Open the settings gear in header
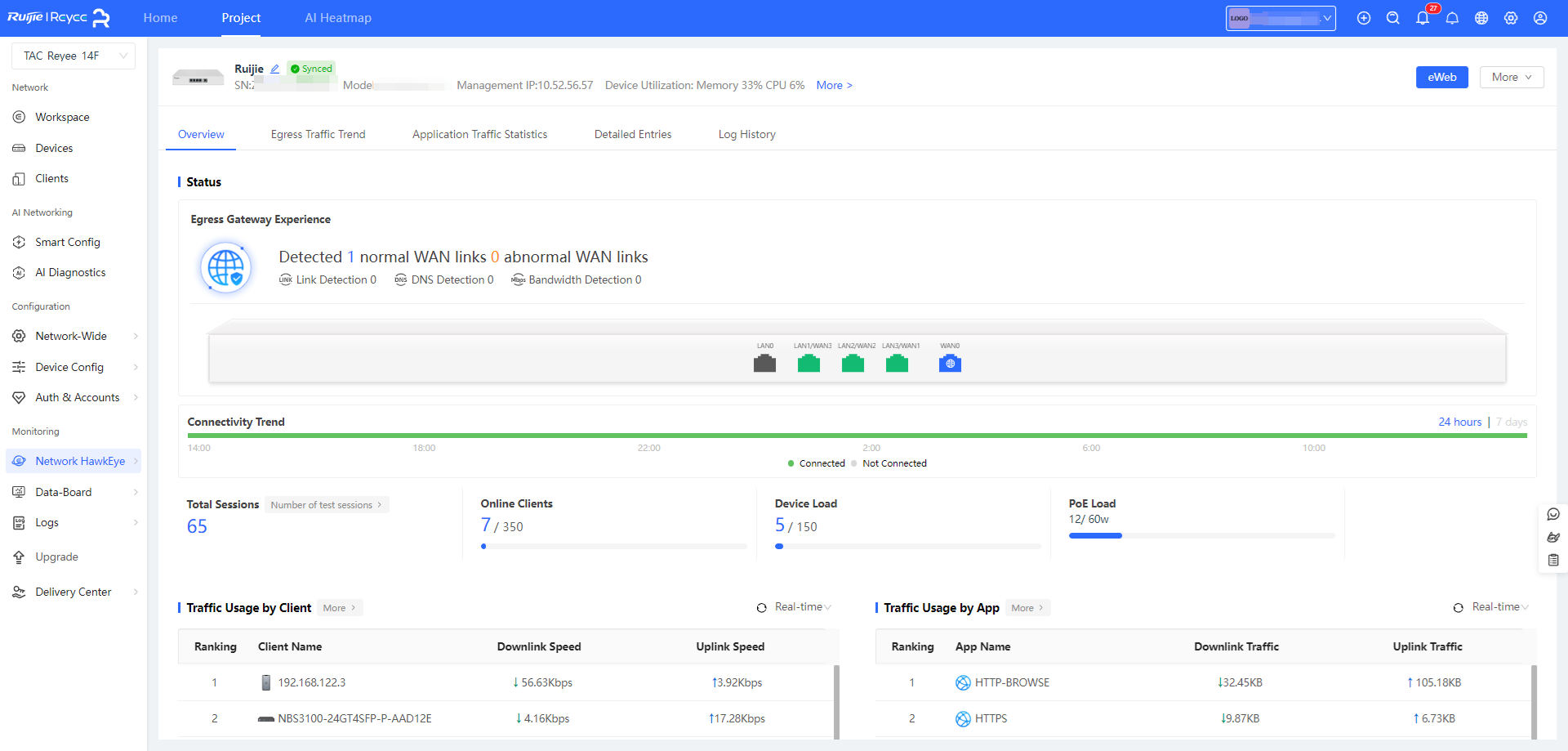1568x751 pixels. pyautogui.click(x=1511, y=18)
